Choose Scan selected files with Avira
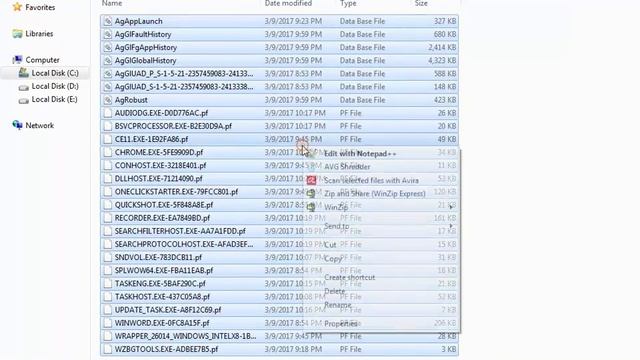 click(x=371, y=180)
